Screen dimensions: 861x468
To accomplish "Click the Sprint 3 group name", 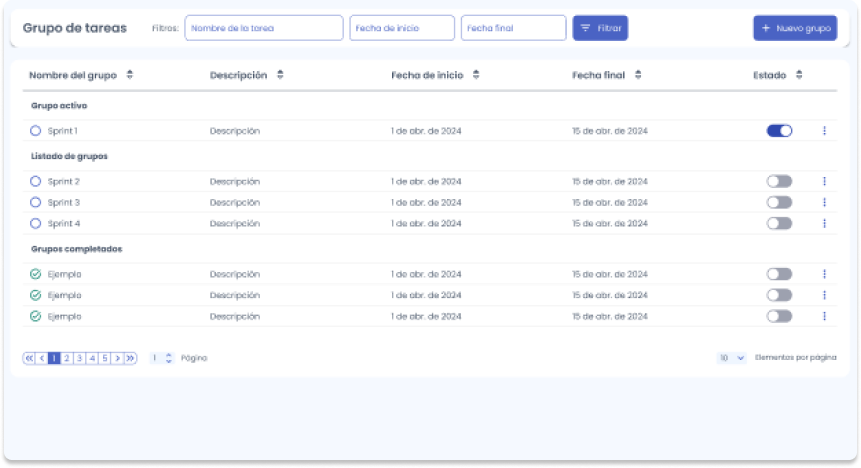I will (x=64, y=202).
